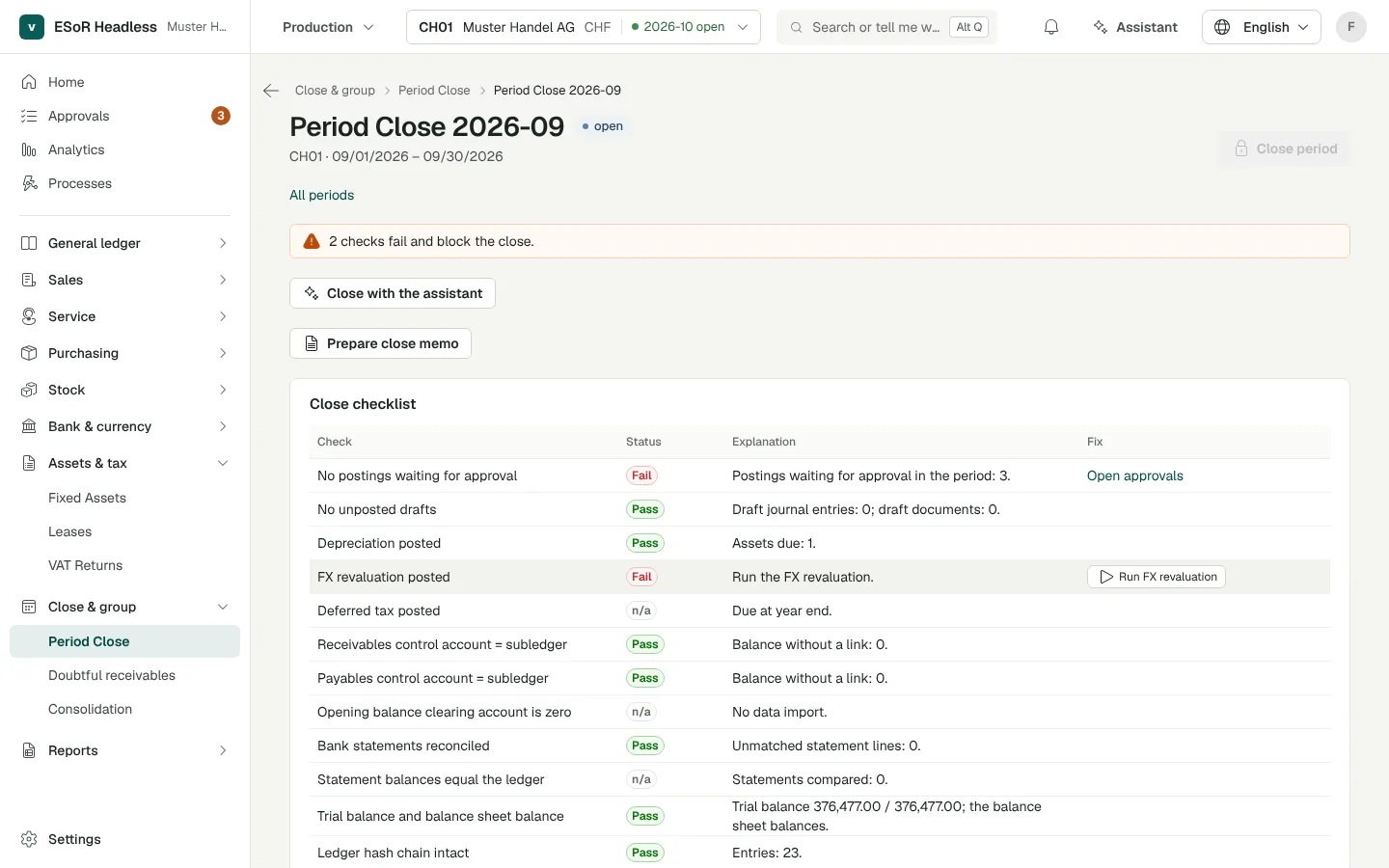Open the Assistant panel
Image resolution: width=1389 pixels, height=868 pixels.
click(x=1135, y=27)
